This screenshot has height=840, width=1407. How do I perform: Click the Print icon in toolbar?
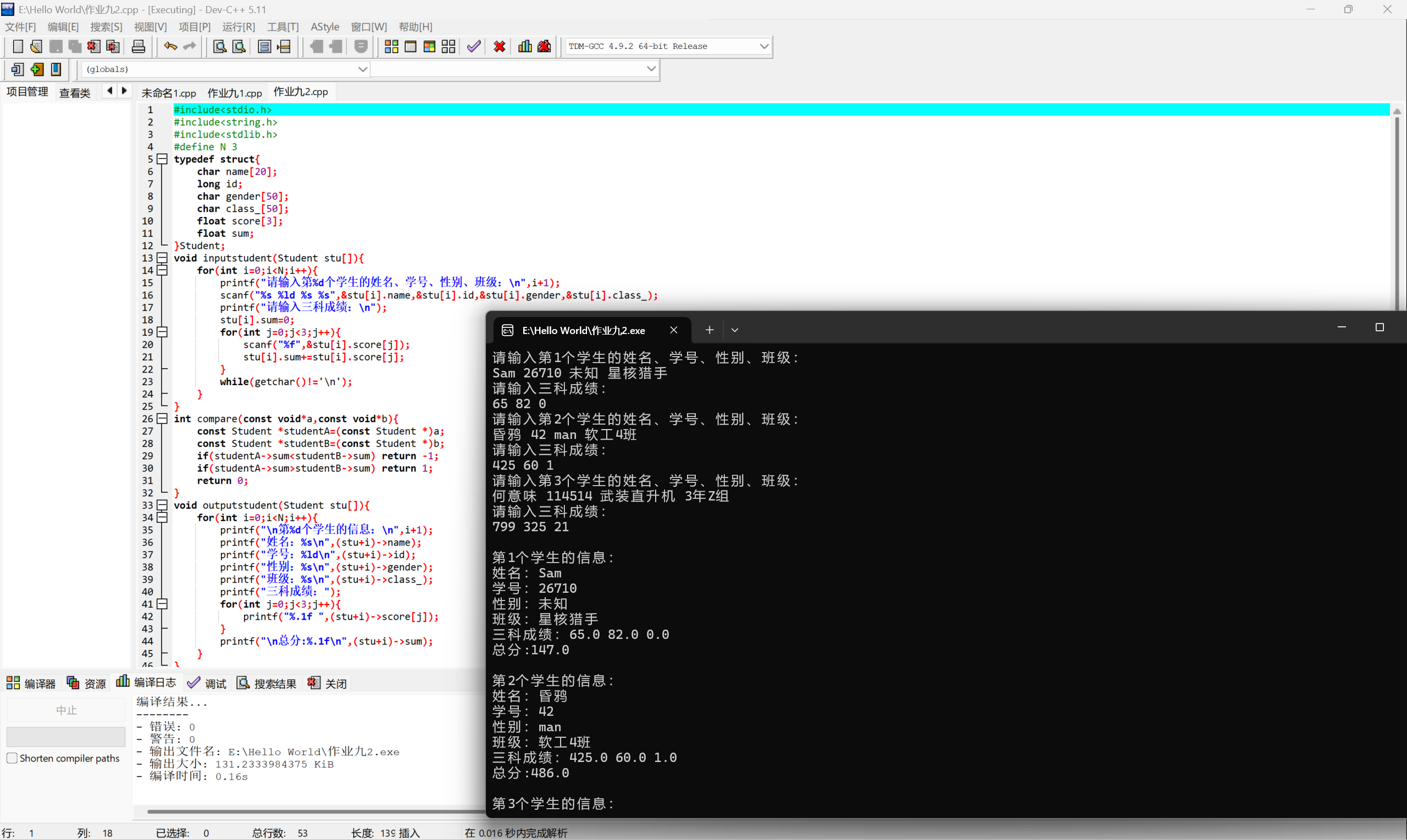(138, 46)
